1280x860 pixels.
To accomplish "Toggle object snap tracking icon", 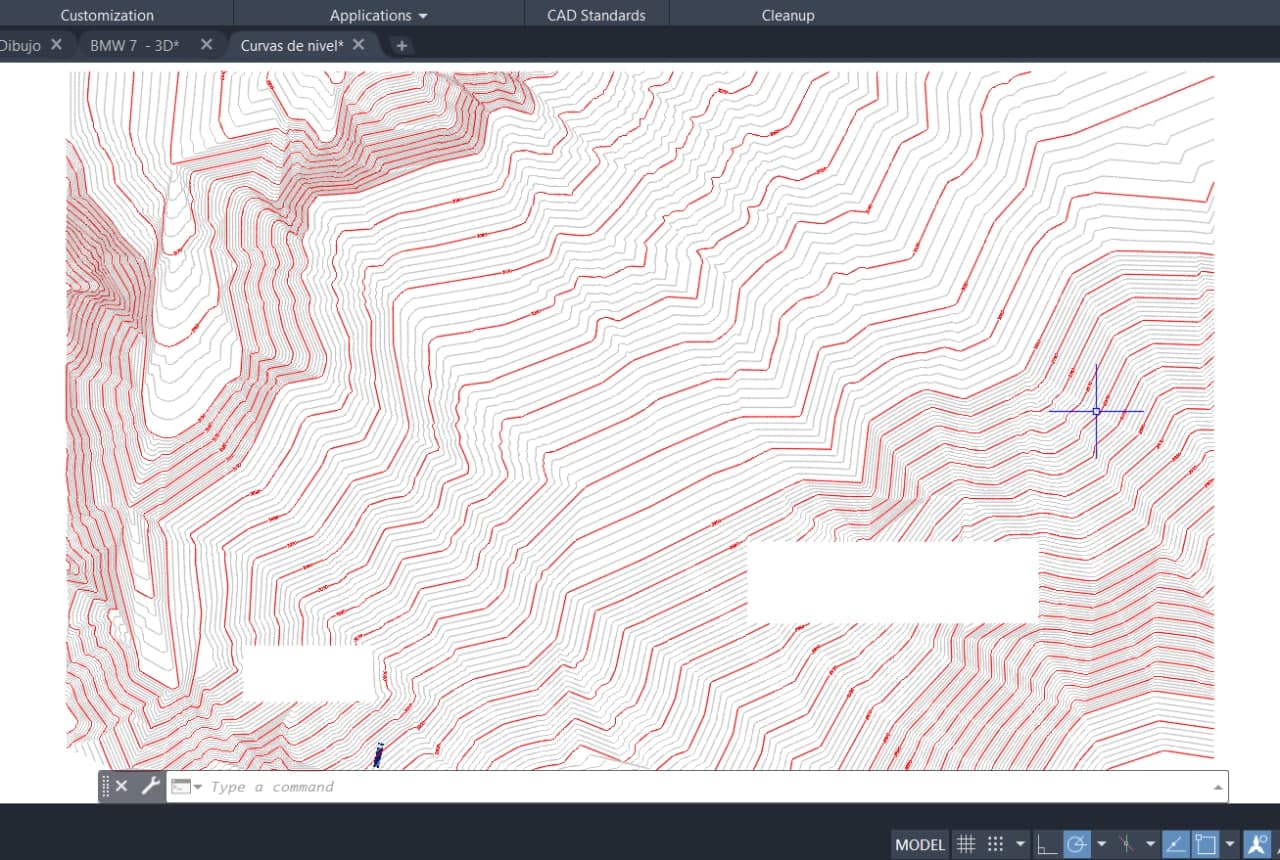I will point(1177,845).
